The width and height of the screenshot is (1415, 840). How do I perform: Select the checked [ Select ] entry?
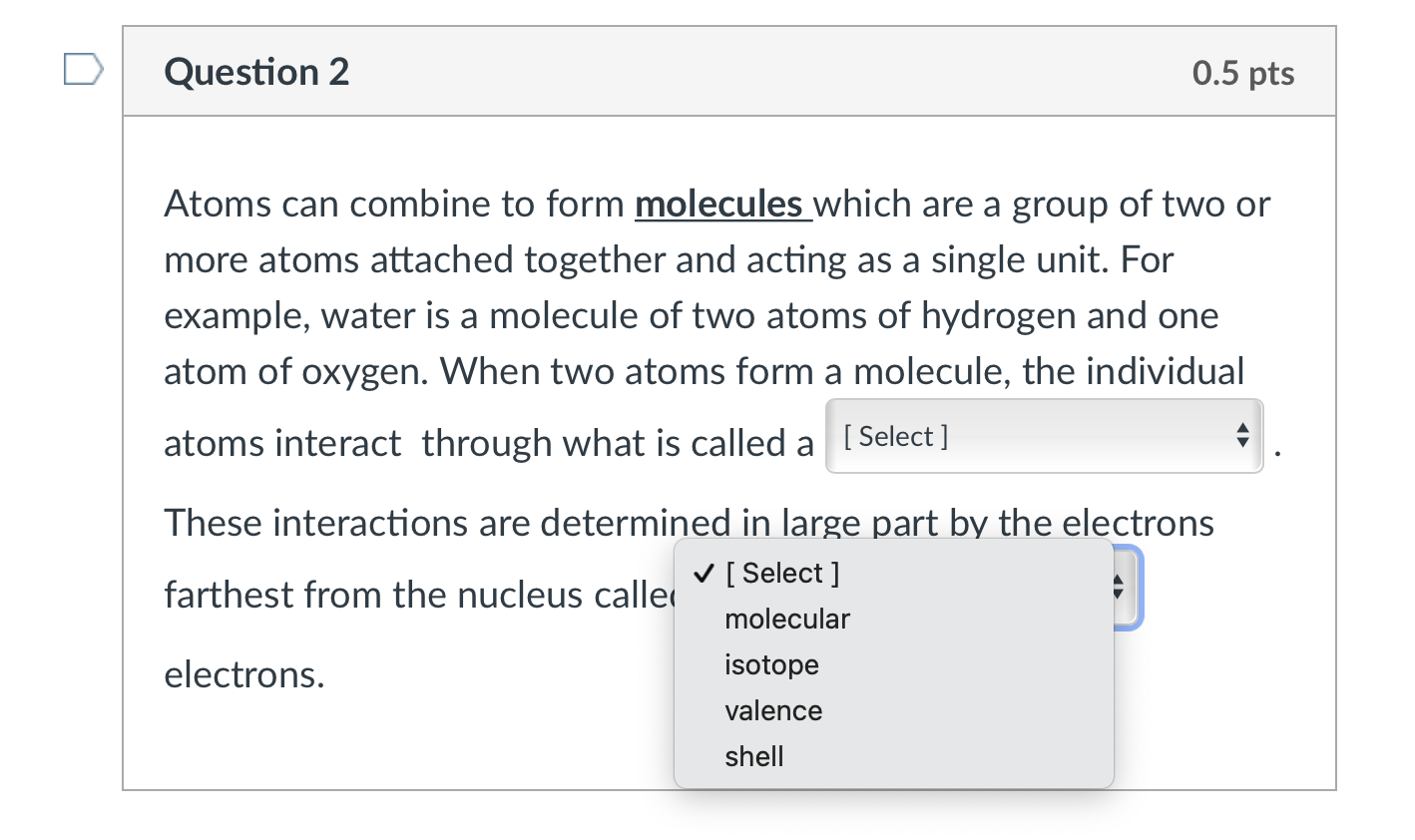tap(783, 573)
